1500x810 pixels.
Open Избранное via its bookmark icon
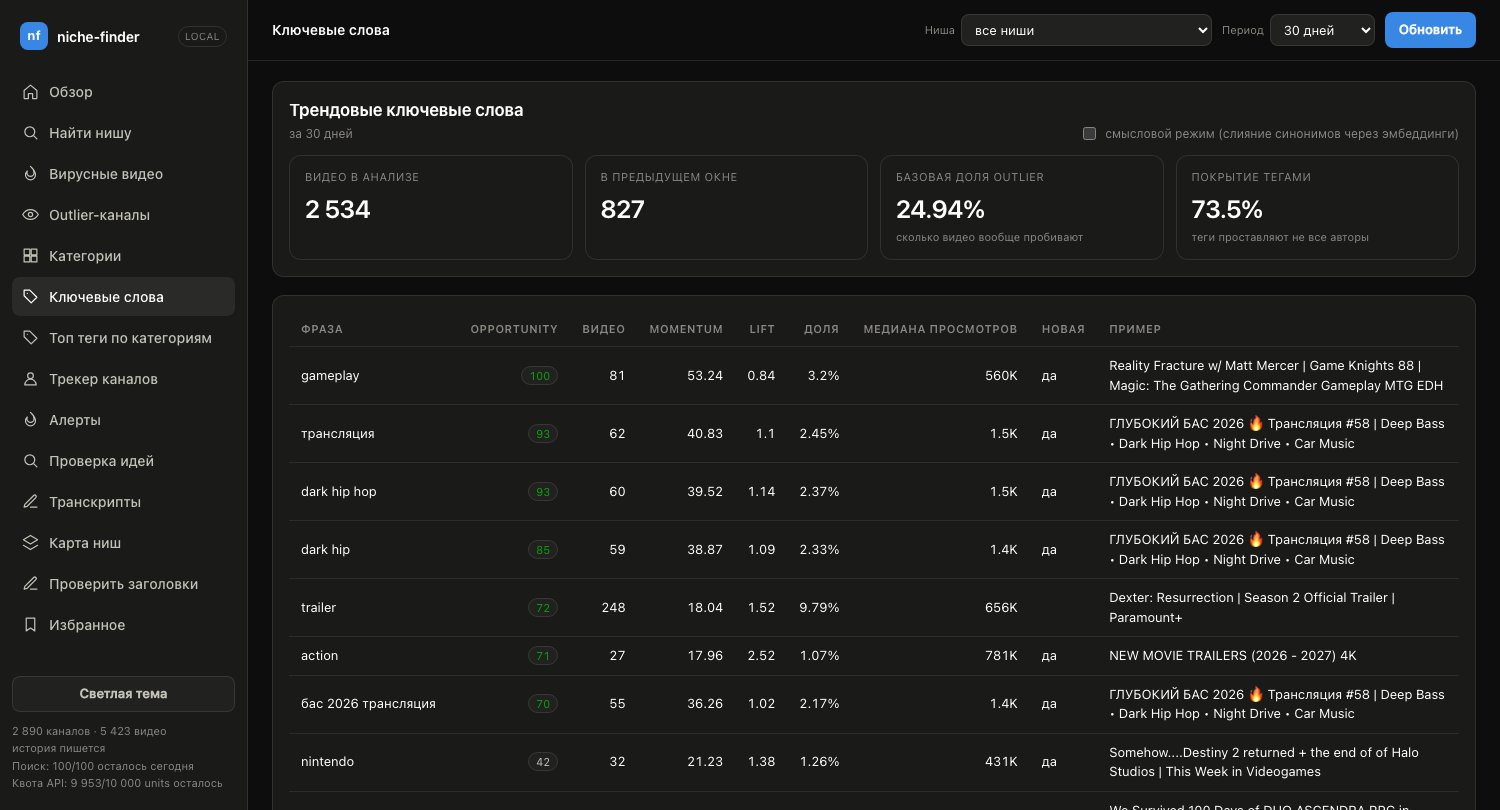[x=30, y=625]
